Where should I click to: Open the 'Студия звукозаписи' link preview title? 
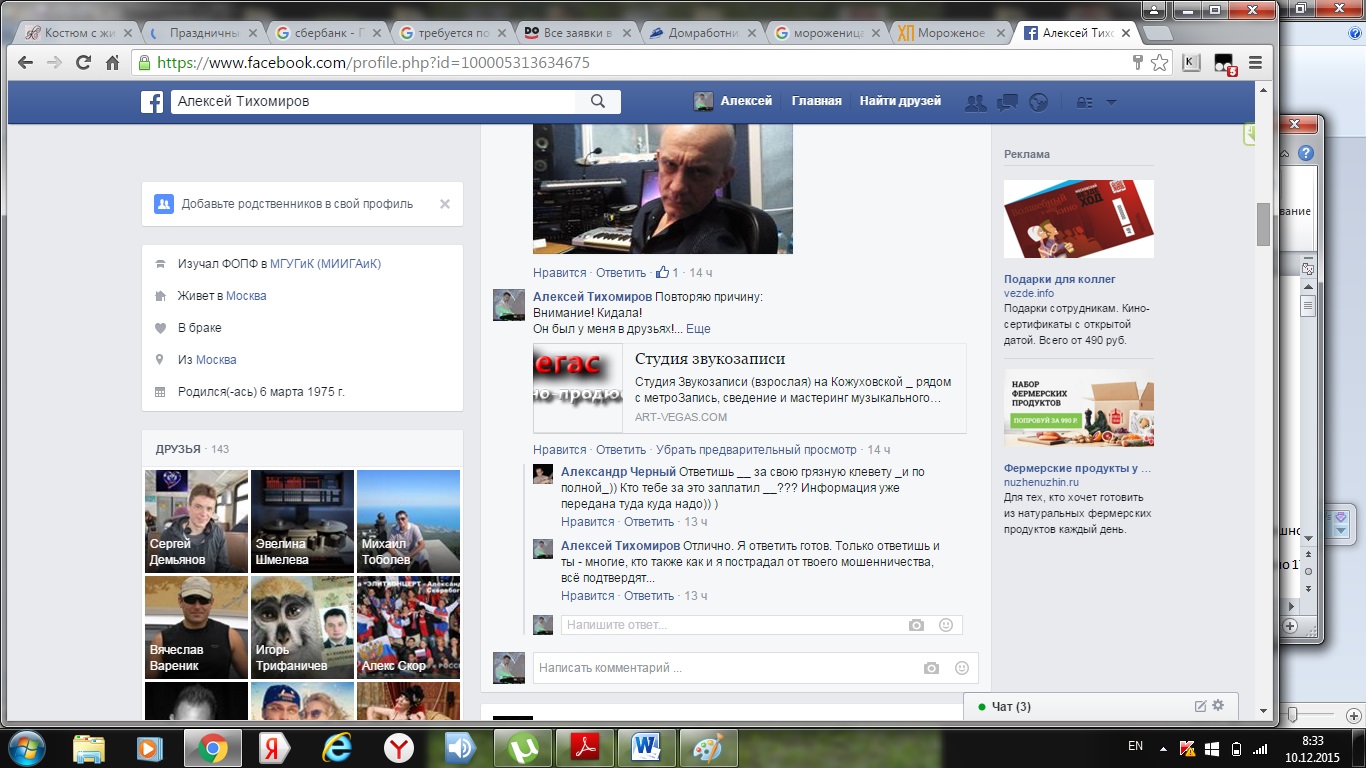pyautogui.click(x=710, y=359)
